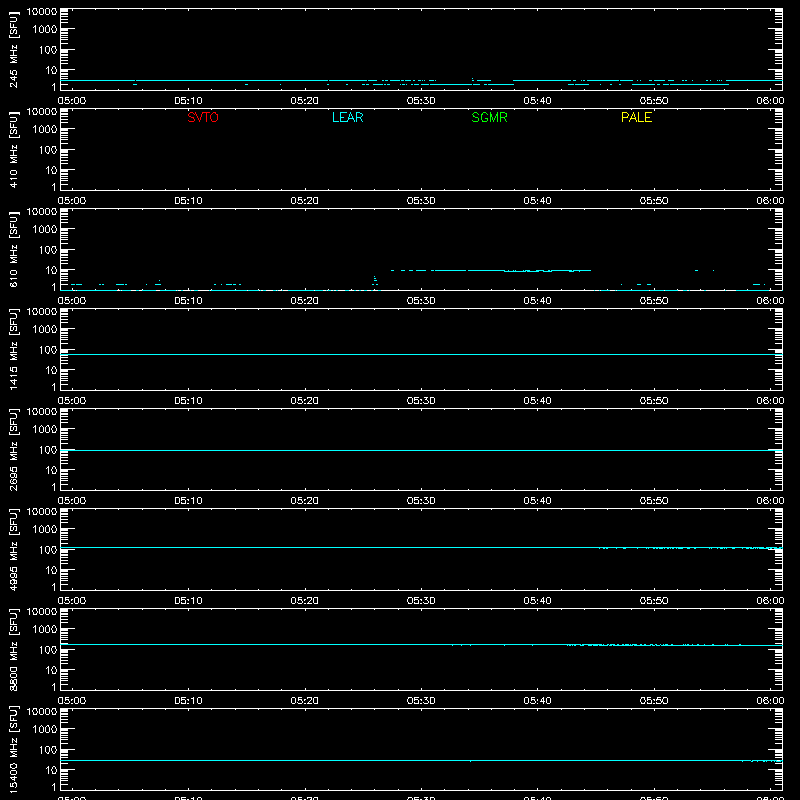The width and height of the screenshot is (800, 800).
Task: Click the flat cyan trace in 2695 MHz panel
Action: [x=421, y=450]
